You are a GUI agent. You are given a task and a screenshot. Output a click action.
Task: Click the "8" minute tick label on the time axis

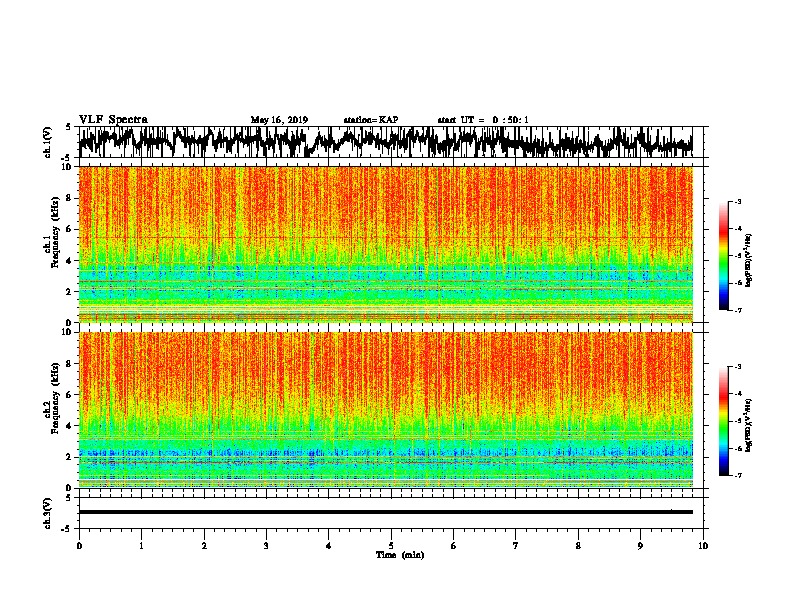[578, 546]
